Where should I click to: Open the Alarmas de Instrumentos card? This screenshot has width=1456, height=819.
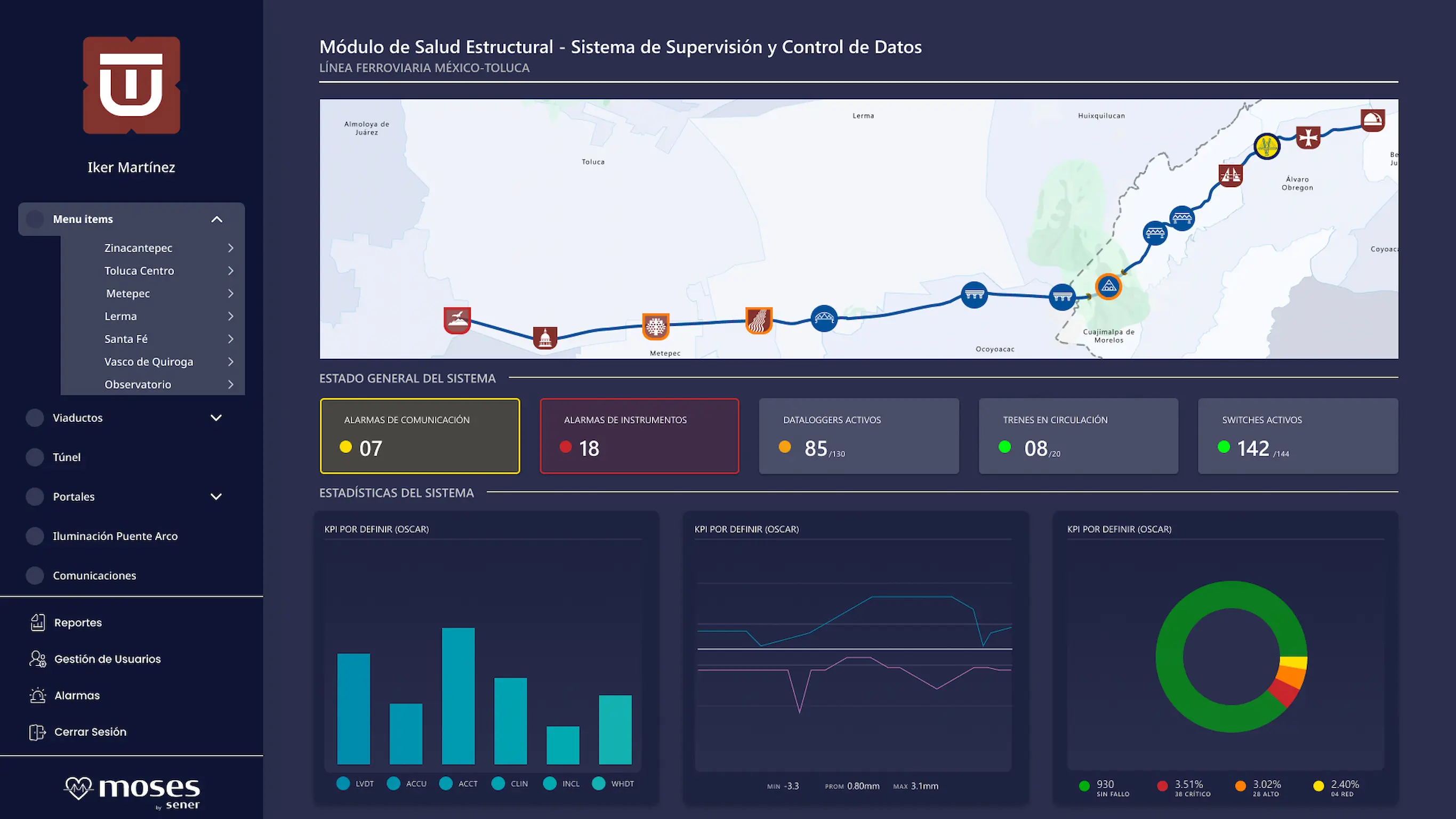639,436
